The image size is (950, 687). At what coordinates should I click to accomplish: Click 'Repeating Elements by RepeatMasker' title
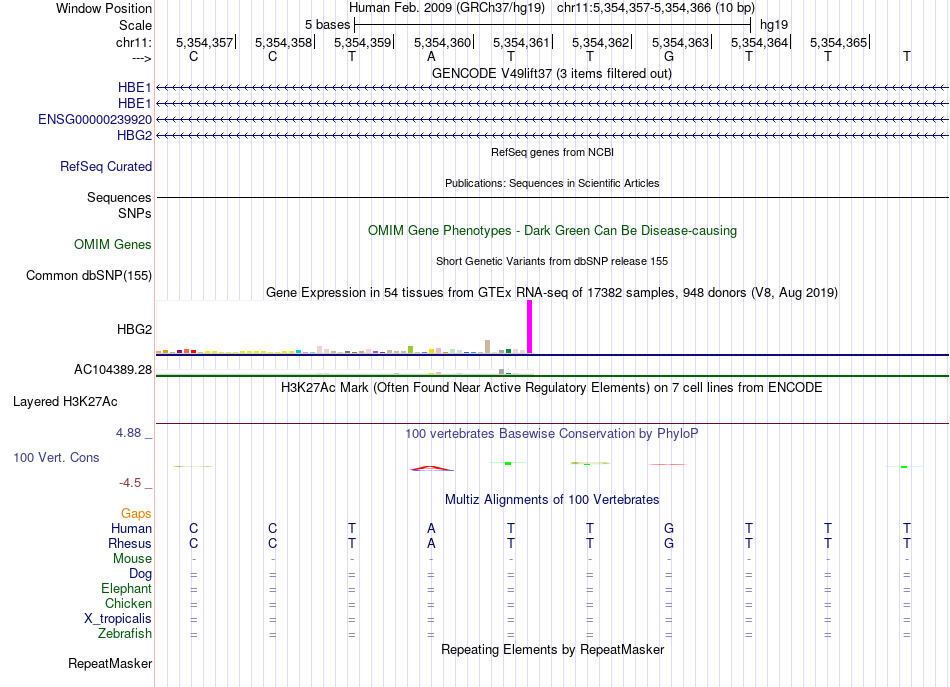pos(553,649)
